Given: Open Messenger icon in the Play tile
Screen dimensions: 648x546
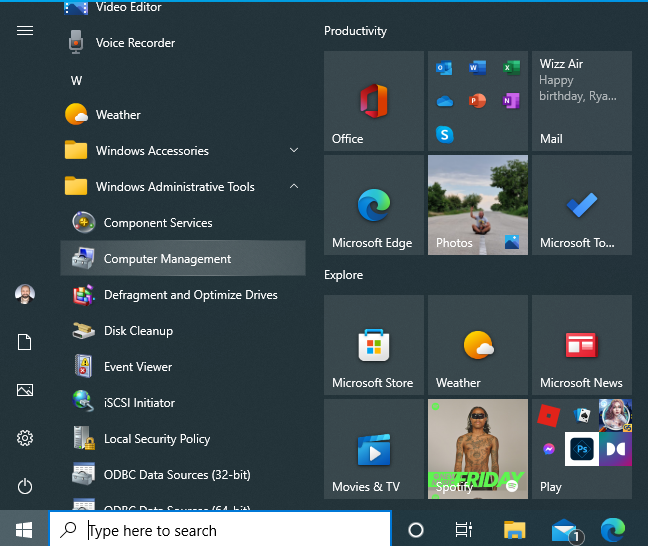Looking at the screenshot, I should click(549, 449).
